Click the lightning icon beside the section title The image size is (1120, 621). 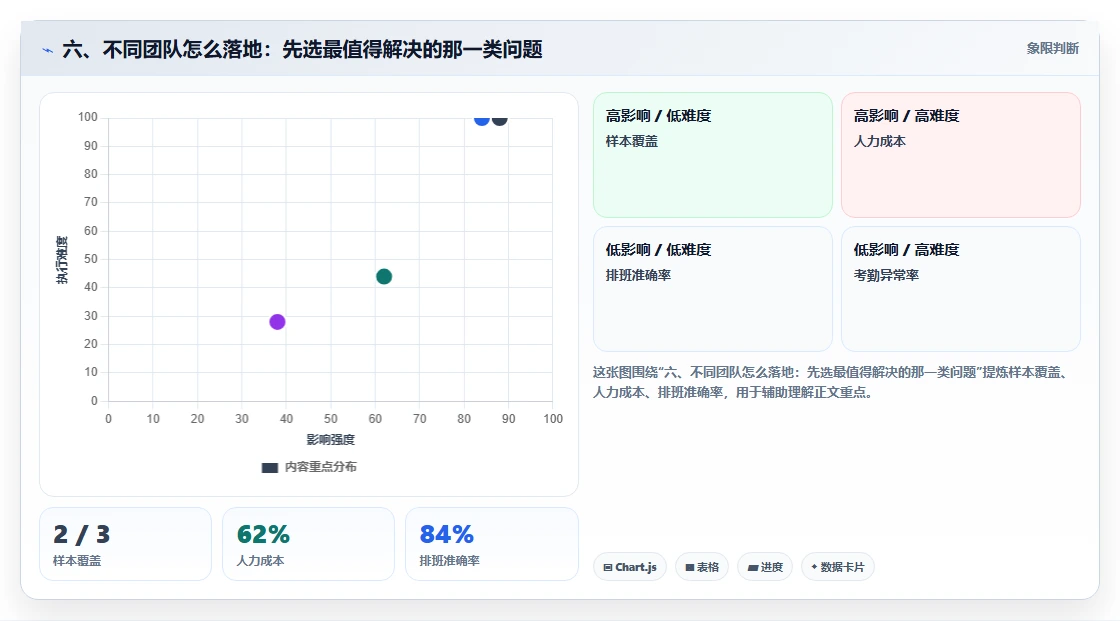(47, 50)
